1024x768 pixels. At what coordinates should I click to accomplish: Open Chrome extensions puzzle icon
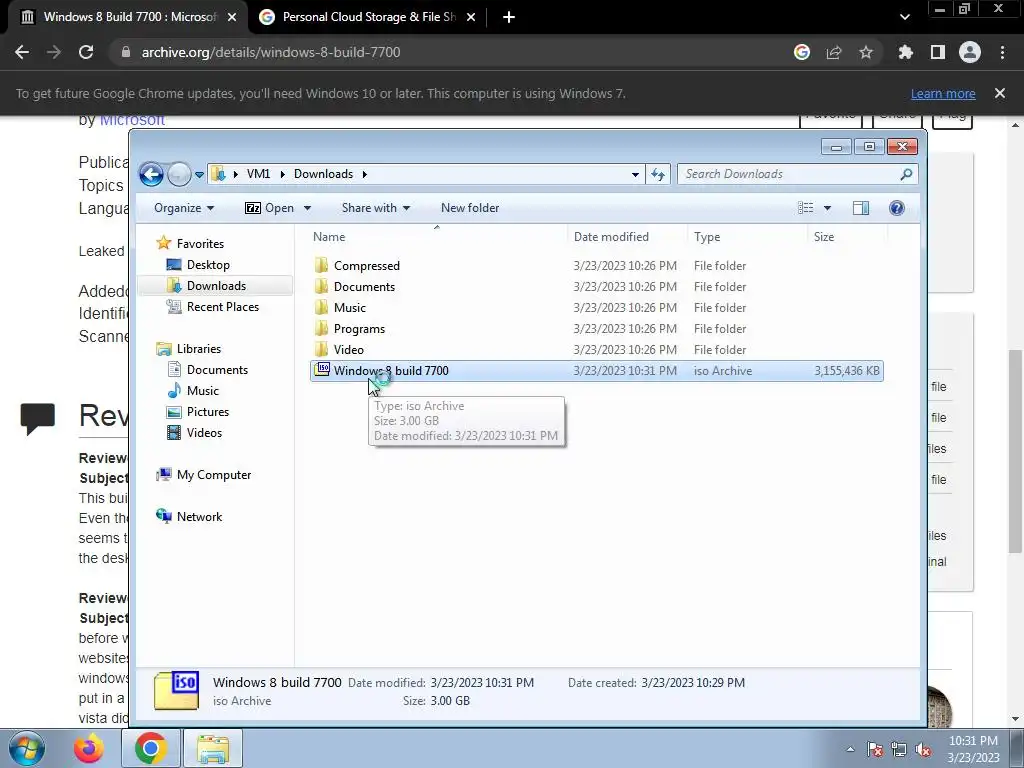pyautogui.click(x=906, y=52)
